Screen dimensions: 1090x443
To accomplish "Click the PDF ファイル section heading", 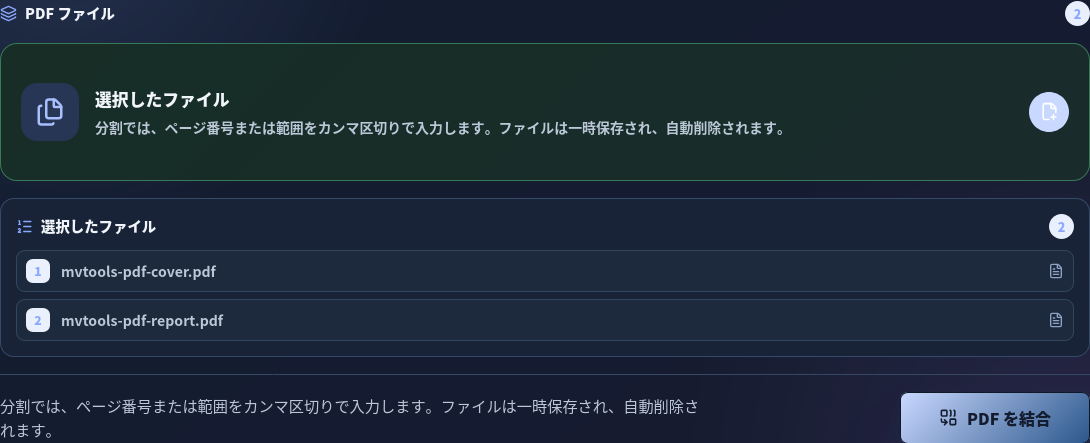I will coord(70,13).
